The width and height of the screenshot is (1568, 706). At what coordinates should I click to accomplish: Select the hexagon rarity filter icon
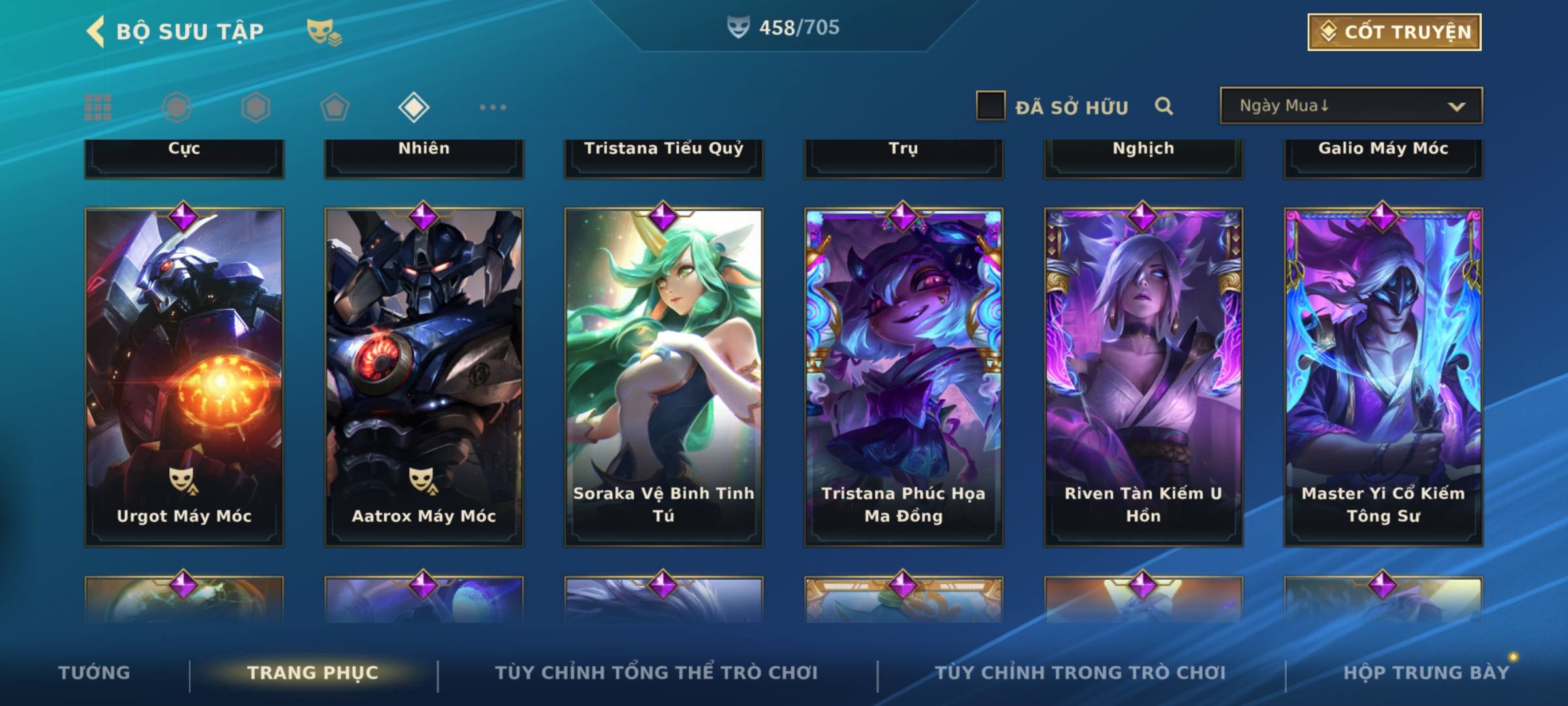[255, 107]
